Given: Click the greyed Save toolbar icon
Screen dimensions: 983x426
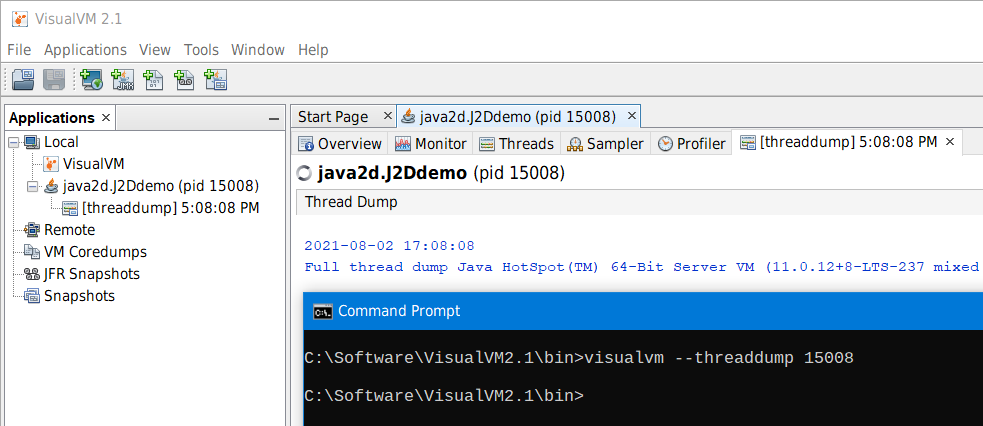Looking at the screenshot, I should click(x=55, y=80).
